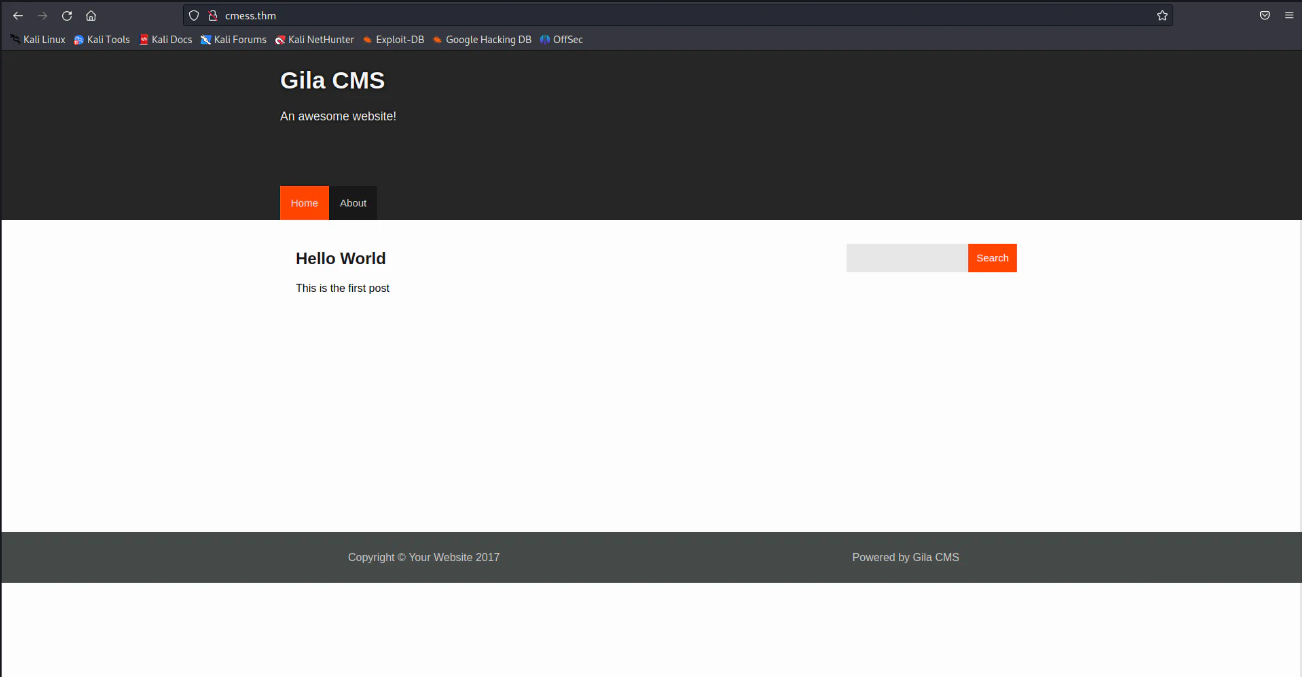Switch to the About page tab
Viewport: 1302px width, 677px height.
(x=353, y=203)
